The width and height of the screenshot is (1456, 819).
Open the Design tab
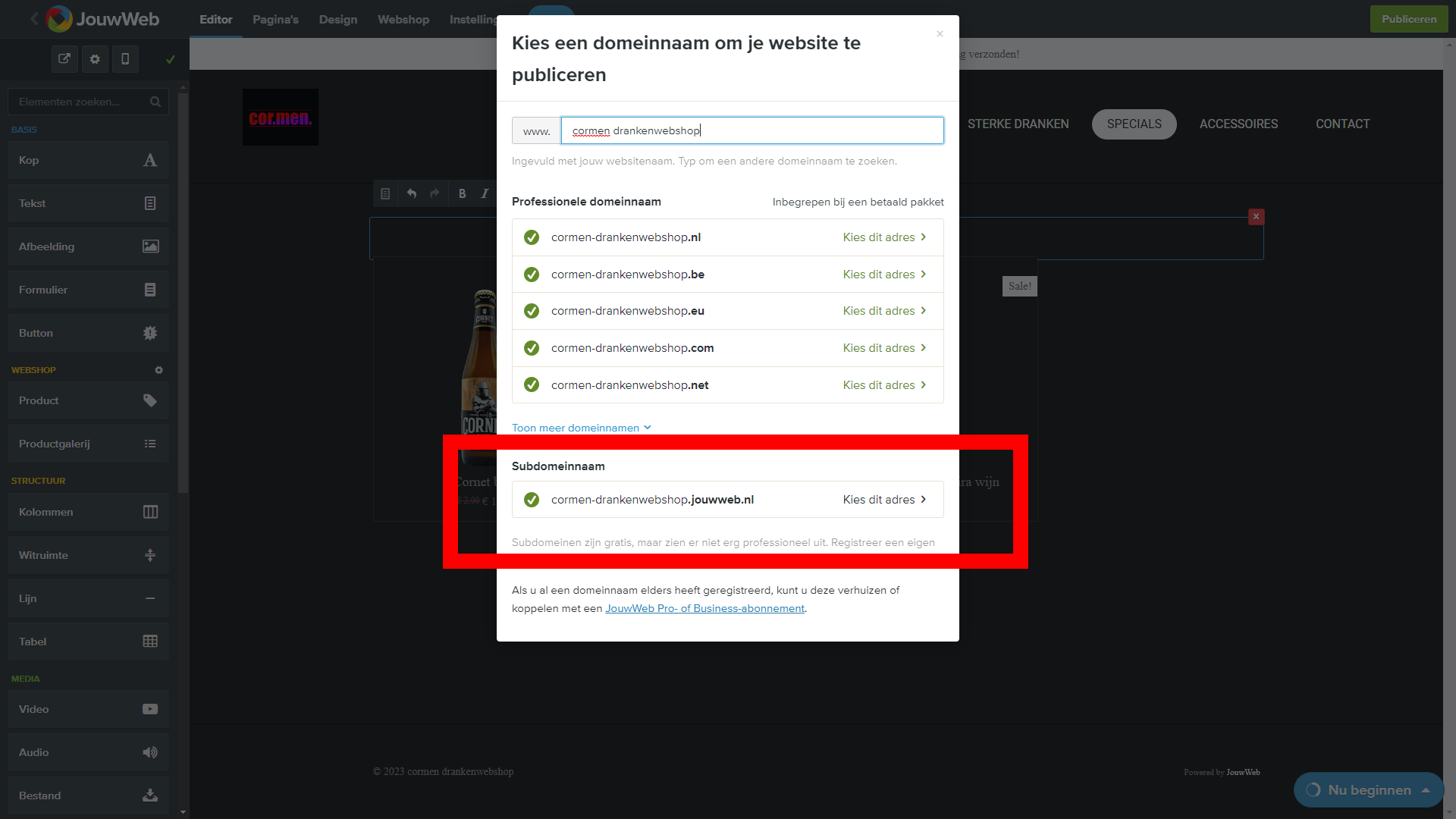point(338,19)
